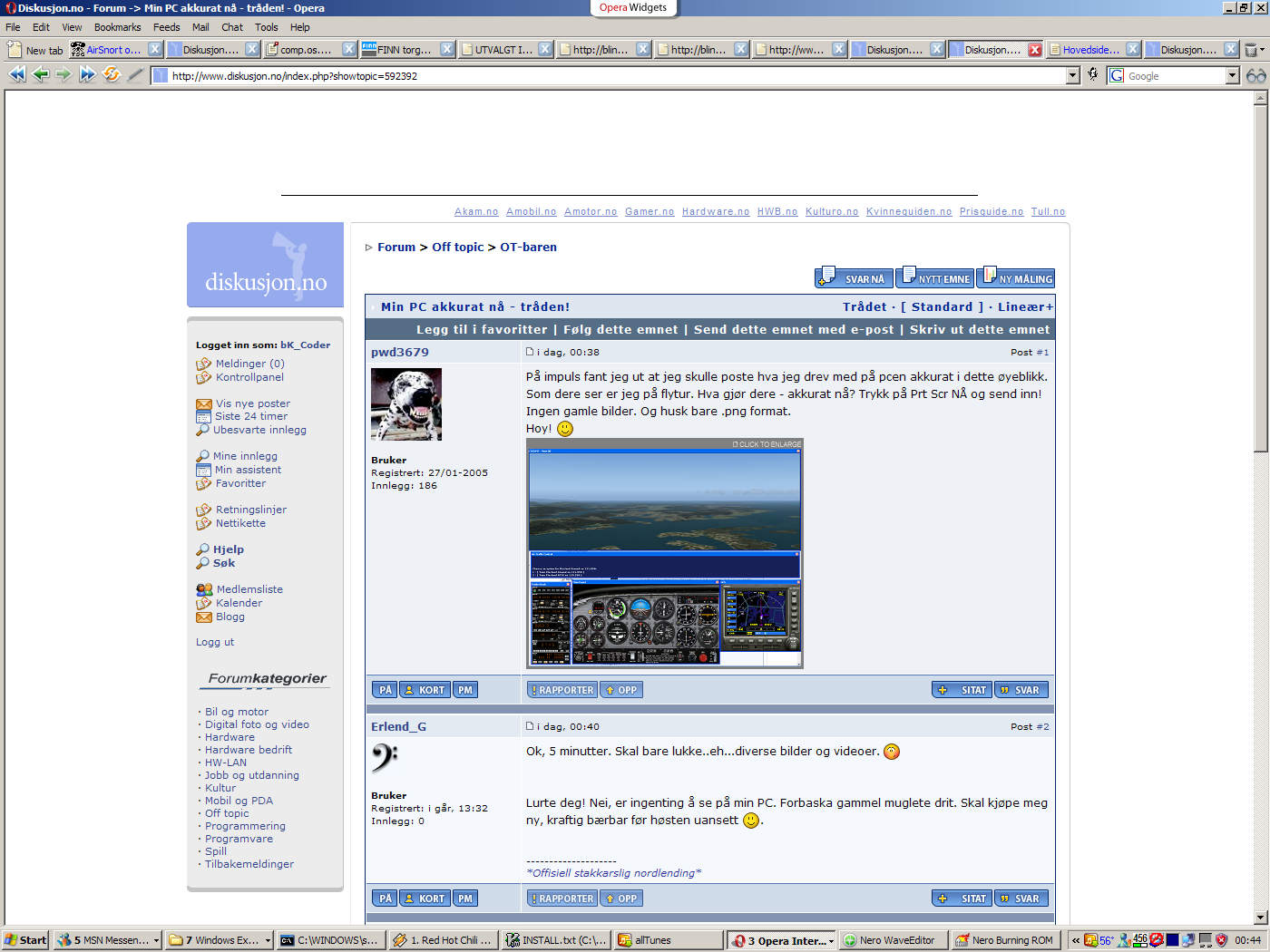Click the small icon between address and Google fields

click(1093, 75)
